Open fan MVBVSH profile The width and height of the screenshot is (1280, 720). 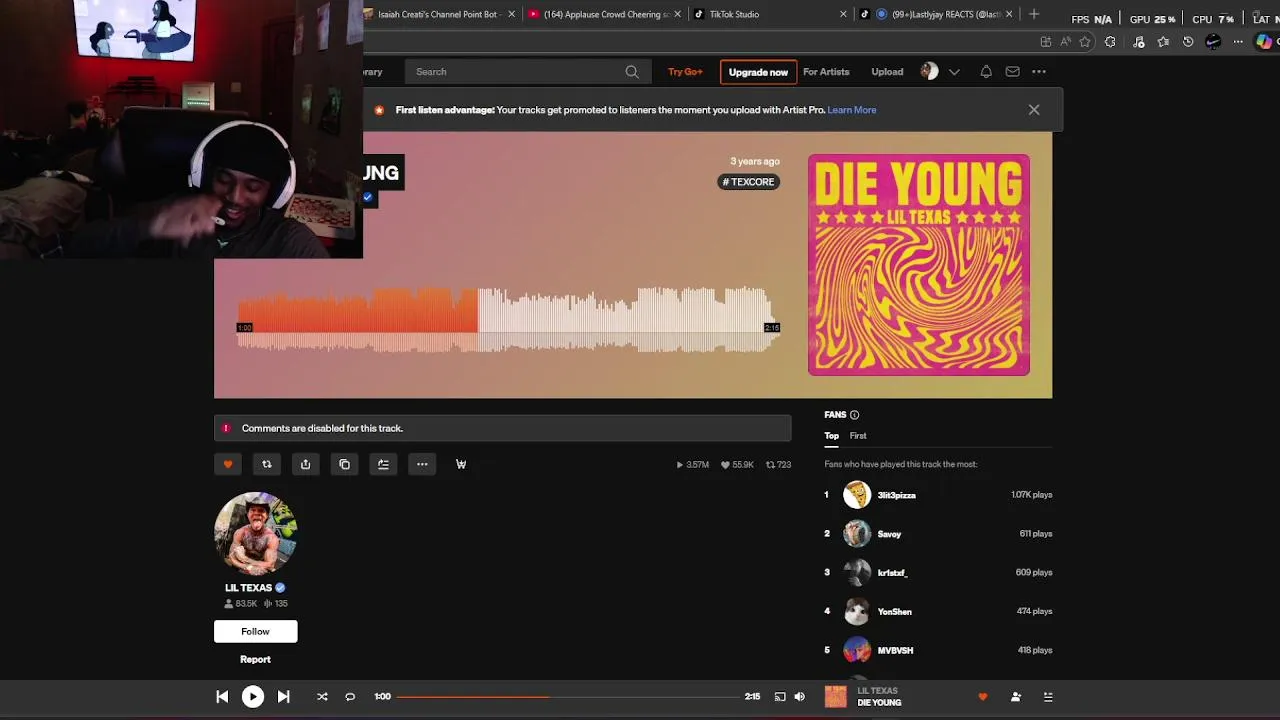[x=895, y=651]
